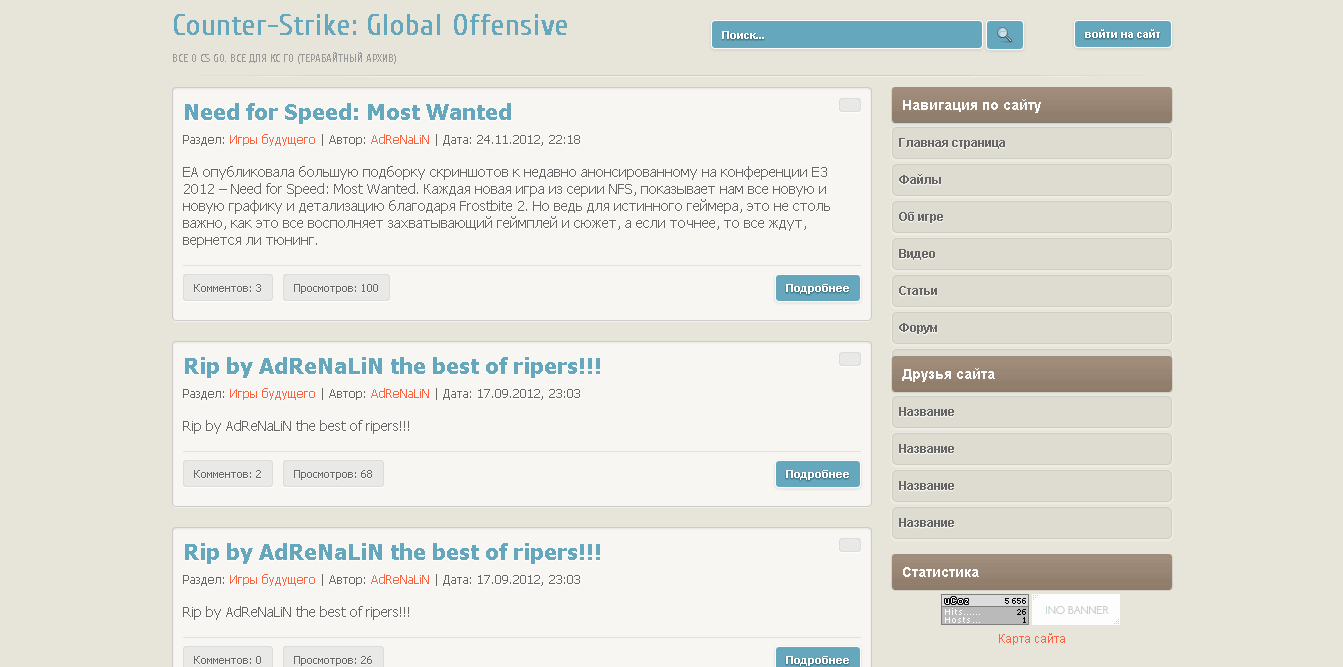Click Просмотров: 68 on second post
1343x667 pixels.
[333, 474]
